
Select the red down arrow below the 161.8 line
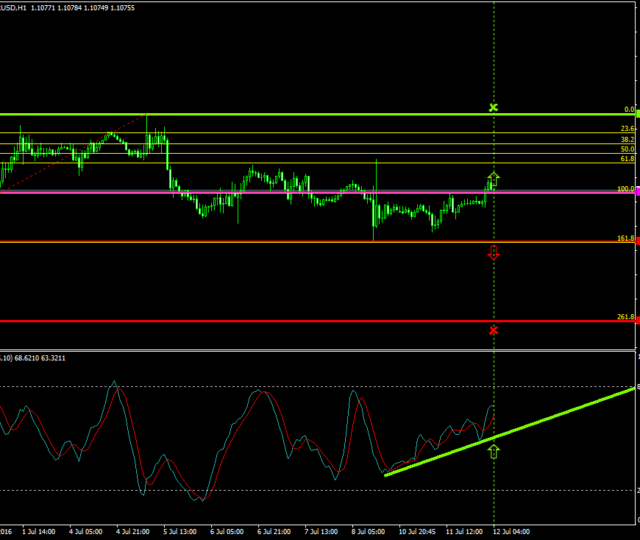pyautogui.click(x=493, y=252)
